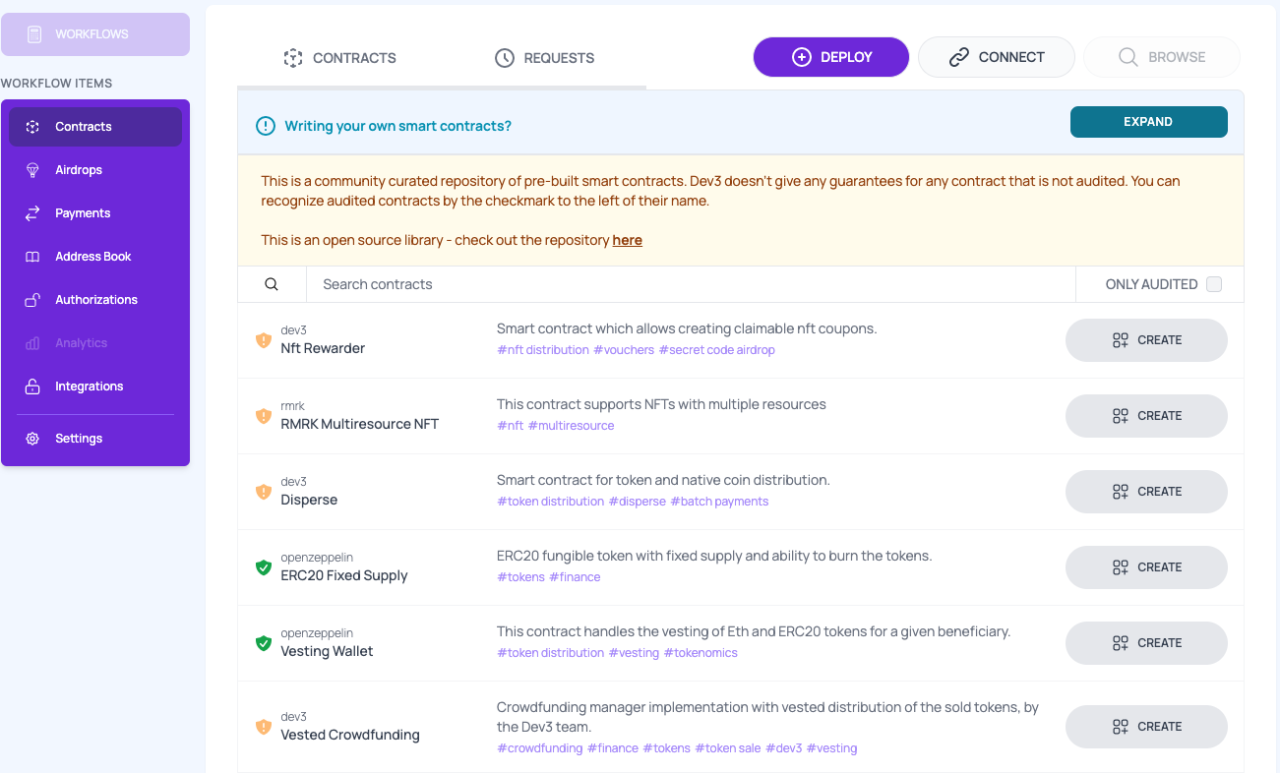Create a Disperse contract
Image resolution: width=1280 pixels, height=773 pixels.
pos(1146,491)
